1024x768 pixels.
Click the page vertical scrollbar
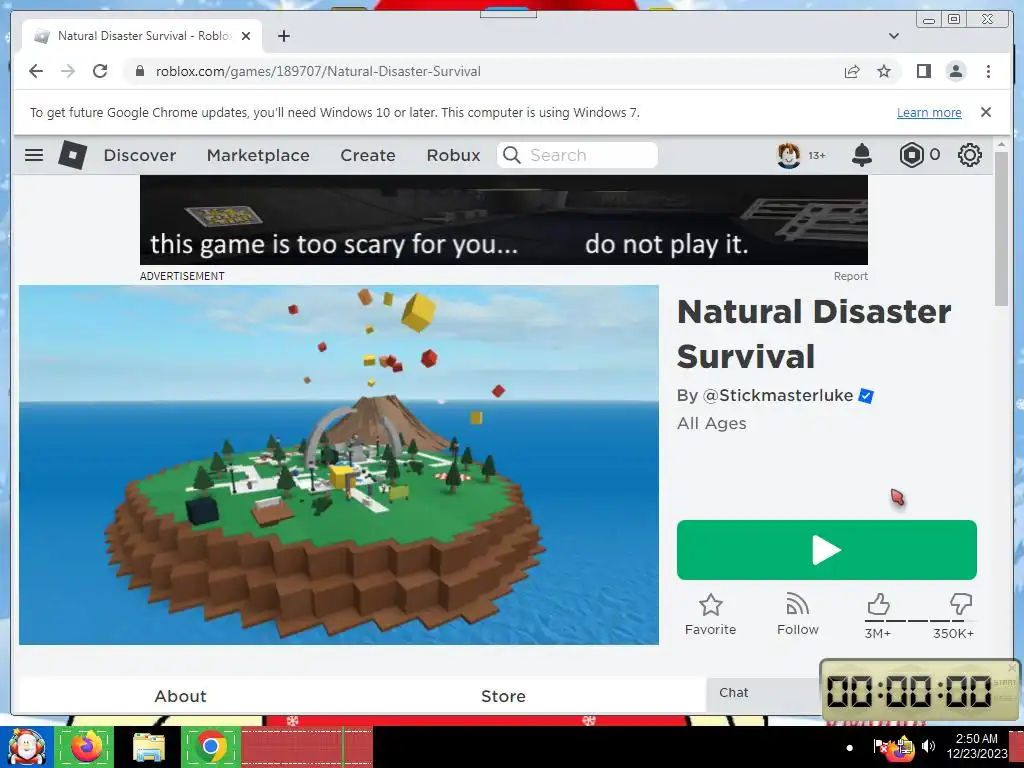pos(1001,229)
